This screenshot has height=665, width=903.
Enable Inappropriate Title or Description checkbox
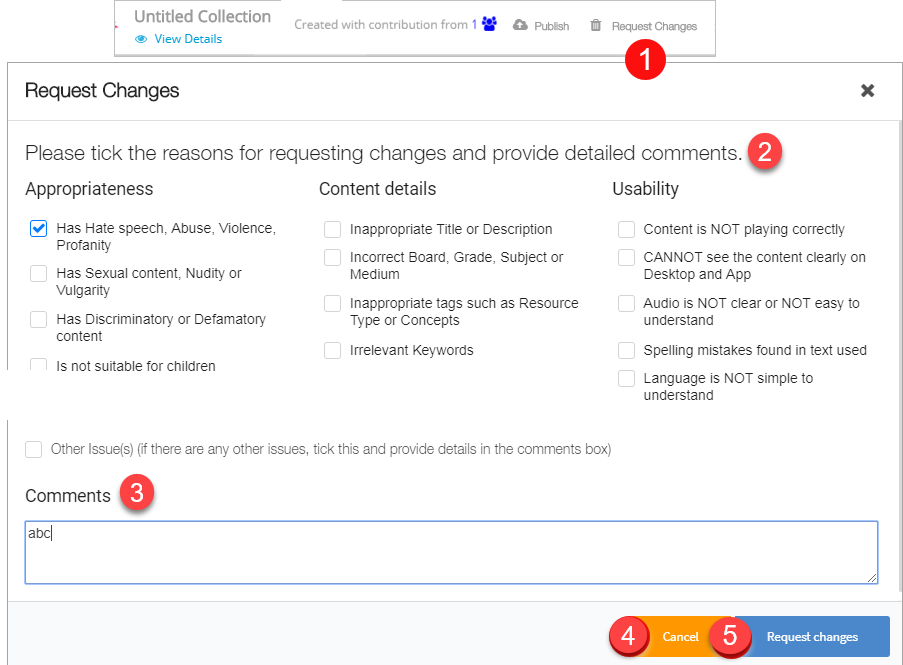point(332,230)
